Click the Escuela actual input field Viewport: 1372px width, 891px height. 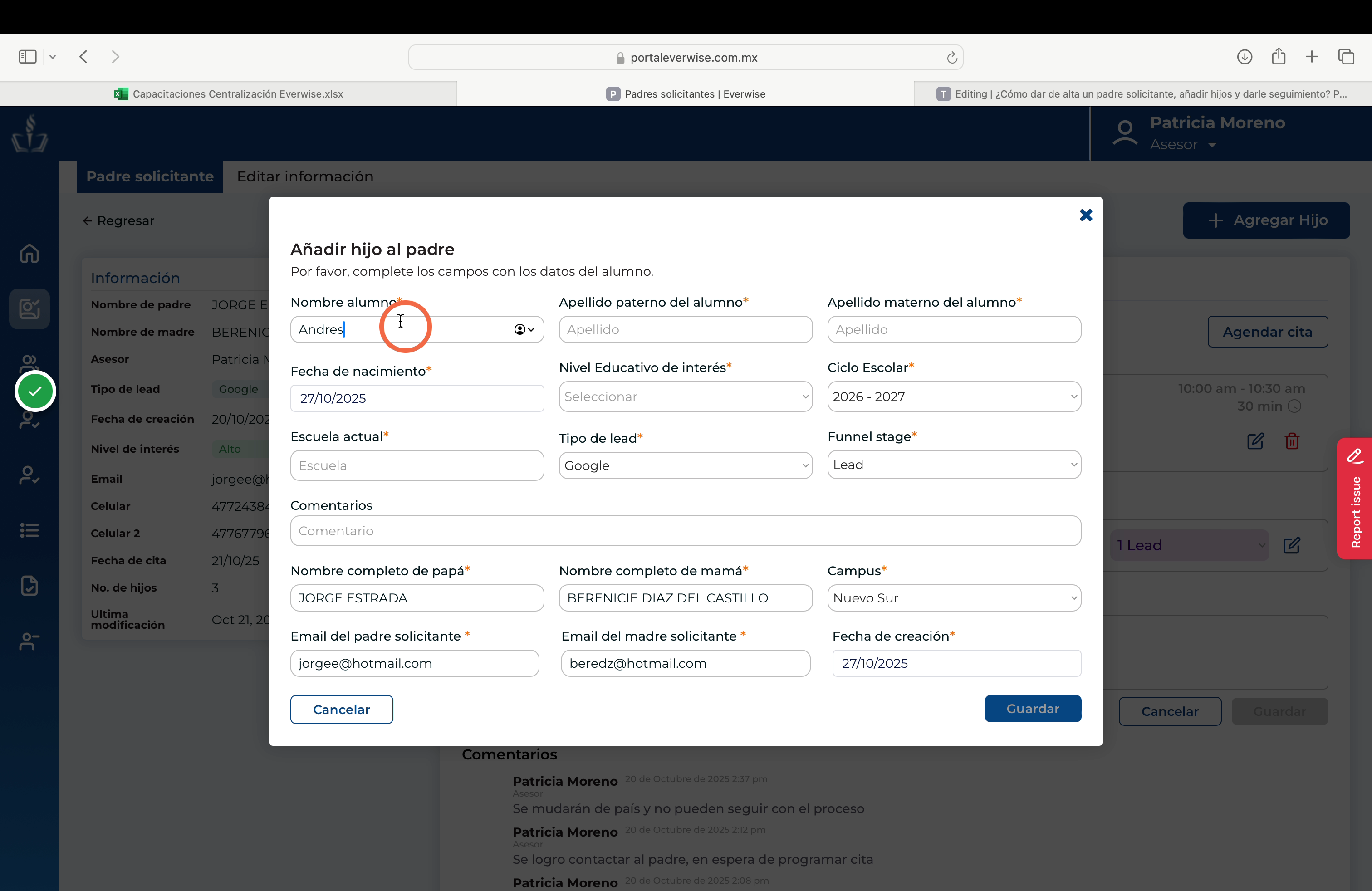(417, 465)
